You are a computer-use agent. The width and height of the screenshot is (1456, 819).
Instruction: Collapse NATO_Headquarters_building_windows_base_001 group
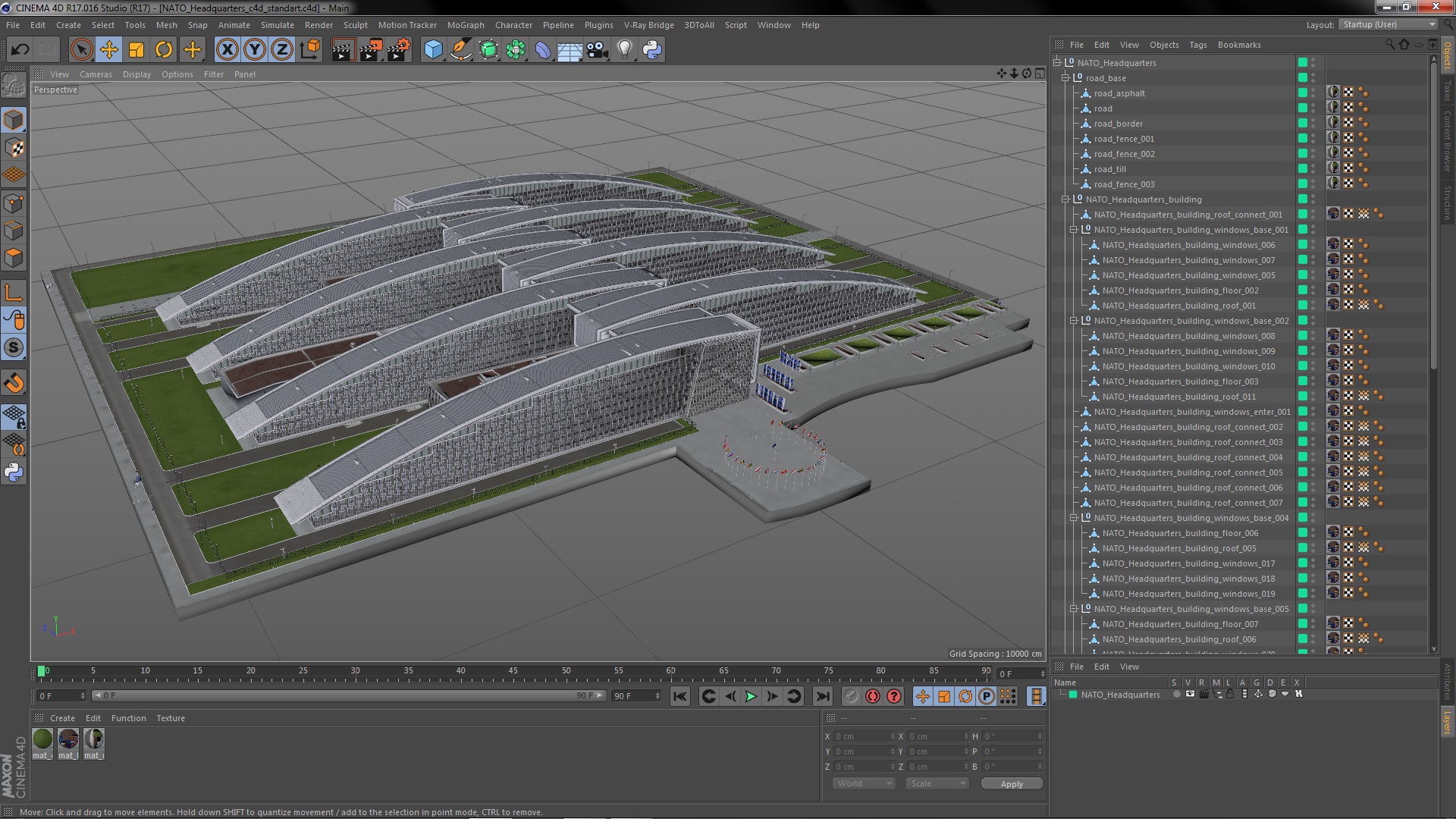(1074, 230)
